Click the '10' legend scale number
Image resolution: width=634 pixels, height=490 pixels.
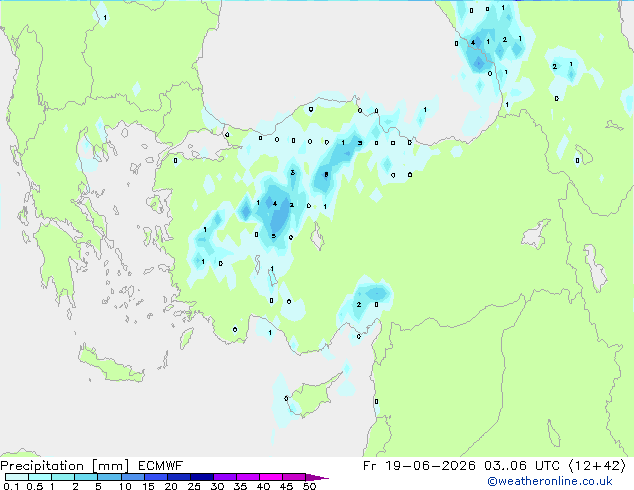[x=125, y=486]
